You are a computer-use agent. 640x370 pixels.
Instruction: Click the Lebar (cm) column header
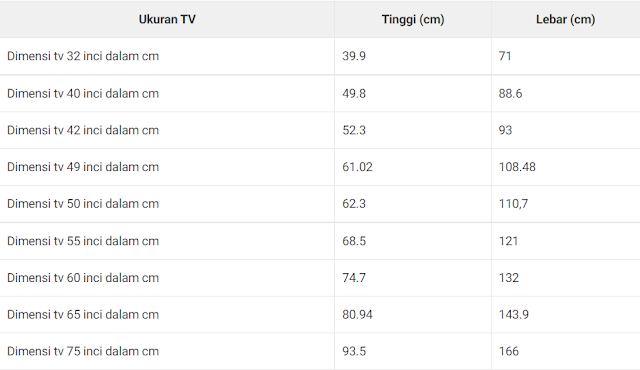point(565,19)
